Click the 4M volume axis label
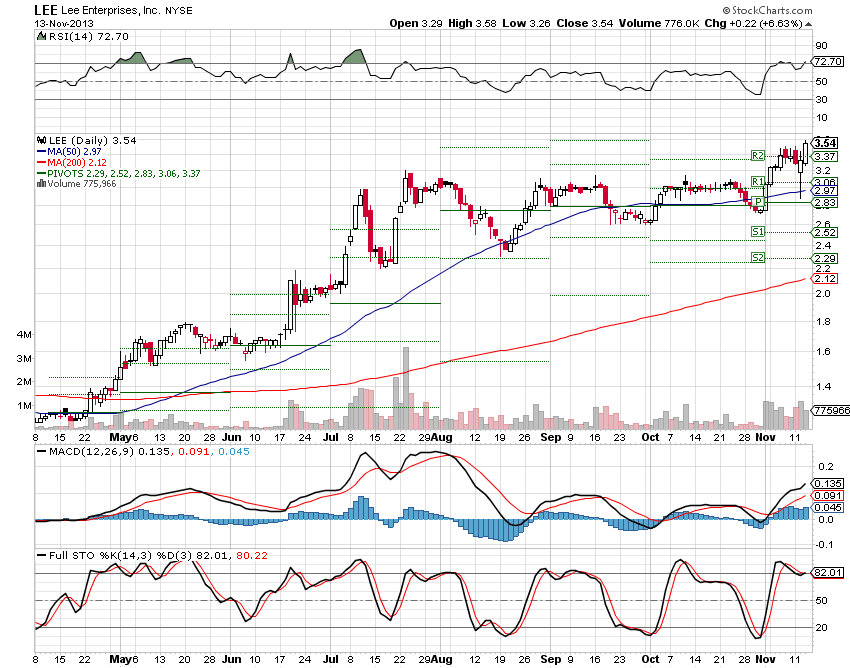This screenshot has width=850, height=668. pos(24,335)
